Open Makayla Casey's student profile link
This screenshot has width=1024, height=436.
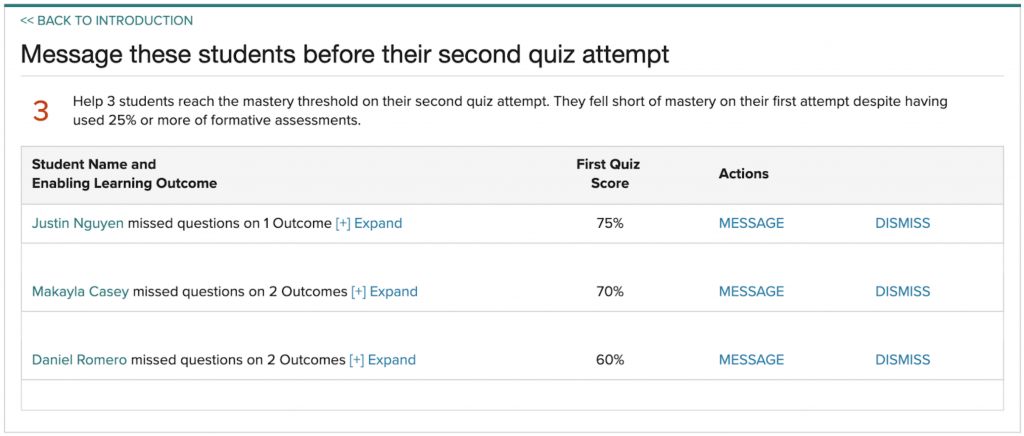[80, 292]
